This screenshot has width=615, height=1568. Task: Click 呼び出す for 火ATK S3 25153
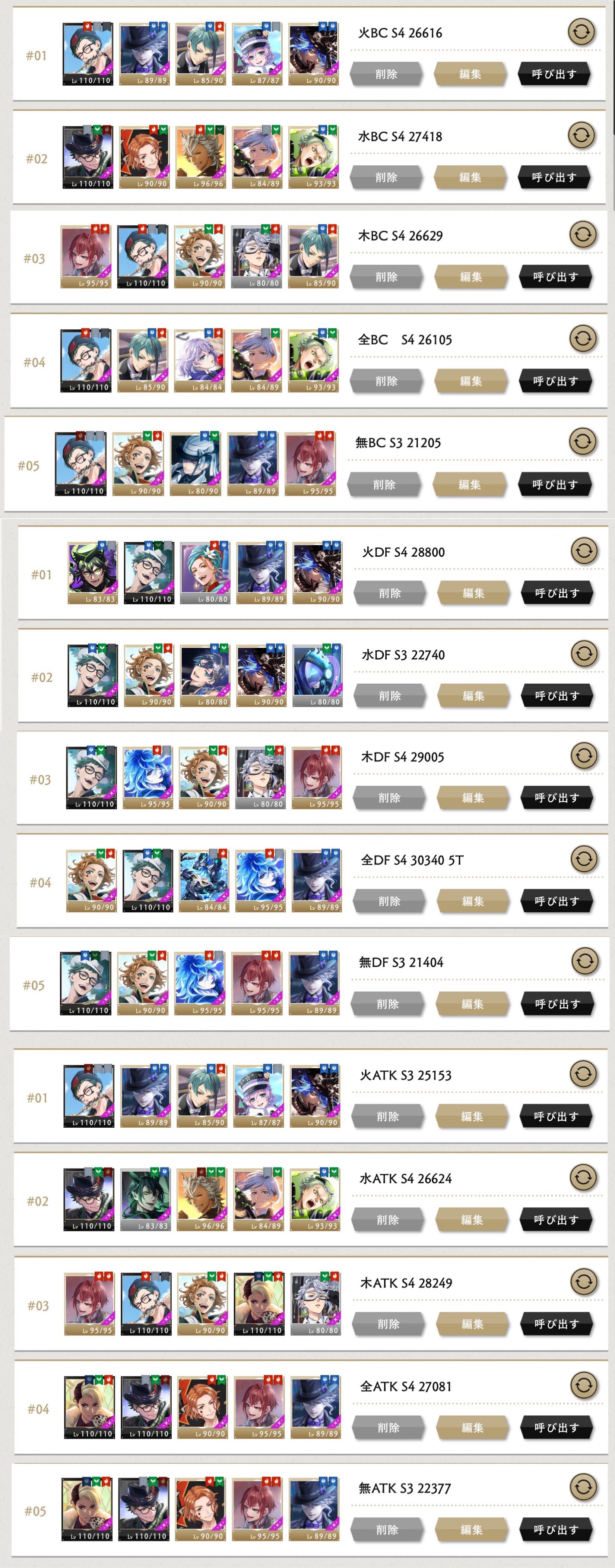tap(556, 1116)
